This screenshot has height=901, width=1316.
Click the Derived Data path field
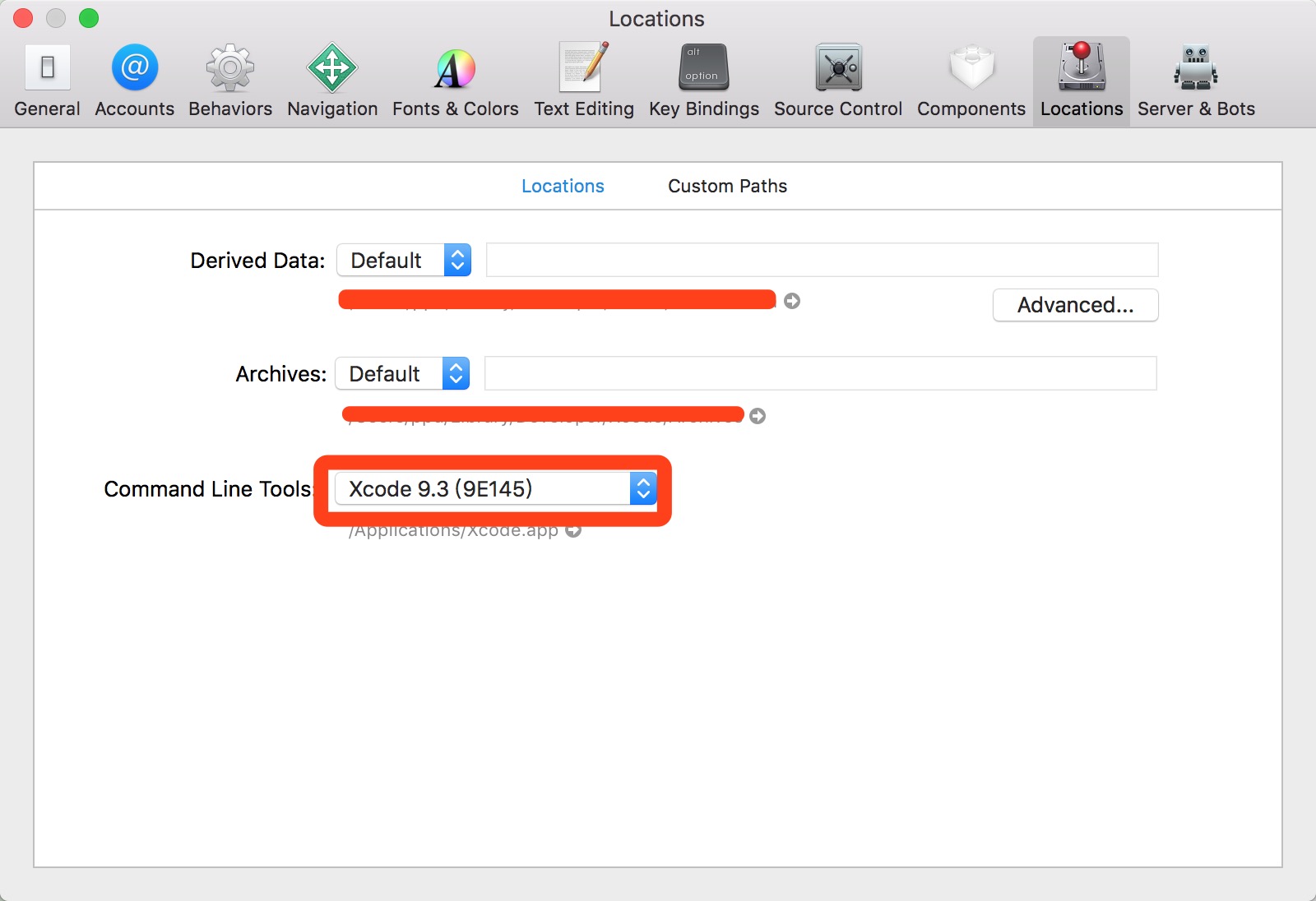tap(822, 260)
